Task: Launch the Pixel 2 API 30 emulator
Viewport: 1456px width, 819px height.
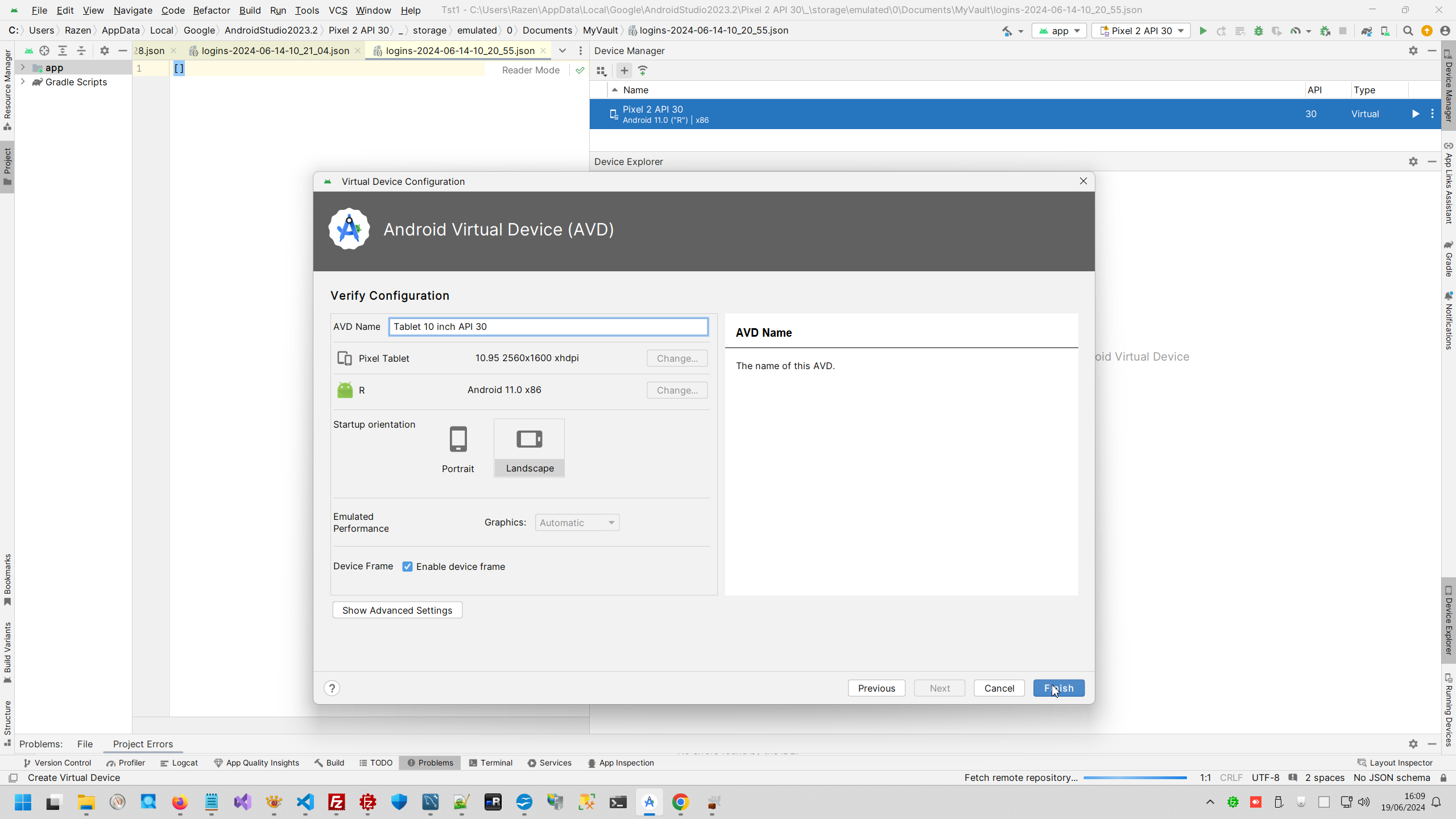Action: tap(1415, 114)
